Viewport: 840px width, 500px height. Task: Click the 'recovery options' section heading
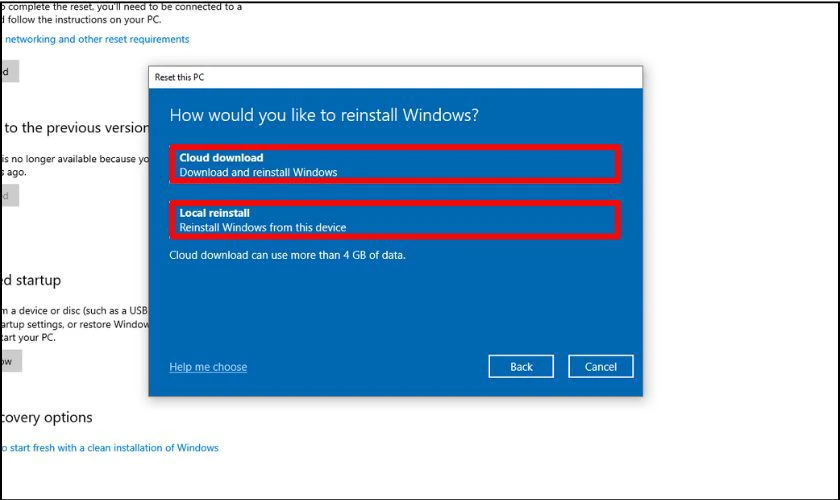[47, 417]
